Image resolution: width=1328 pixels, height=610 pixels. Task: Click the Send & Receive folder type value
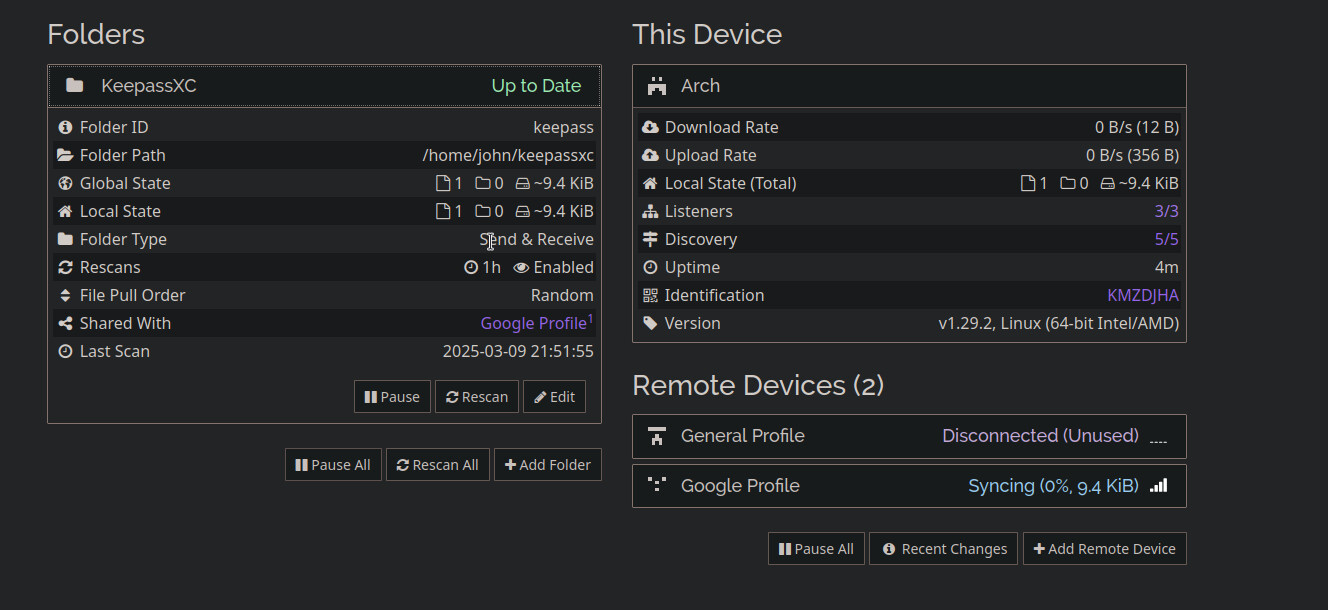pyautogui.click(x=537, y=240)
